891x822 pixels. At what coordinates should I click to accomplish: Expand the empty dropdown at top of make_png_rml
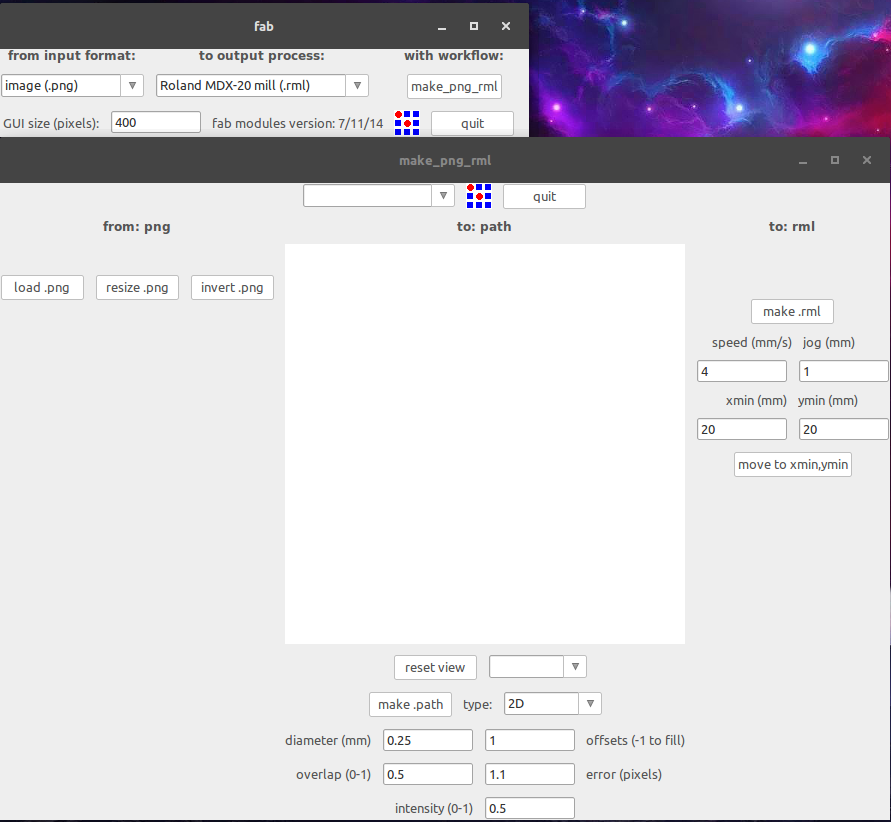443,196
